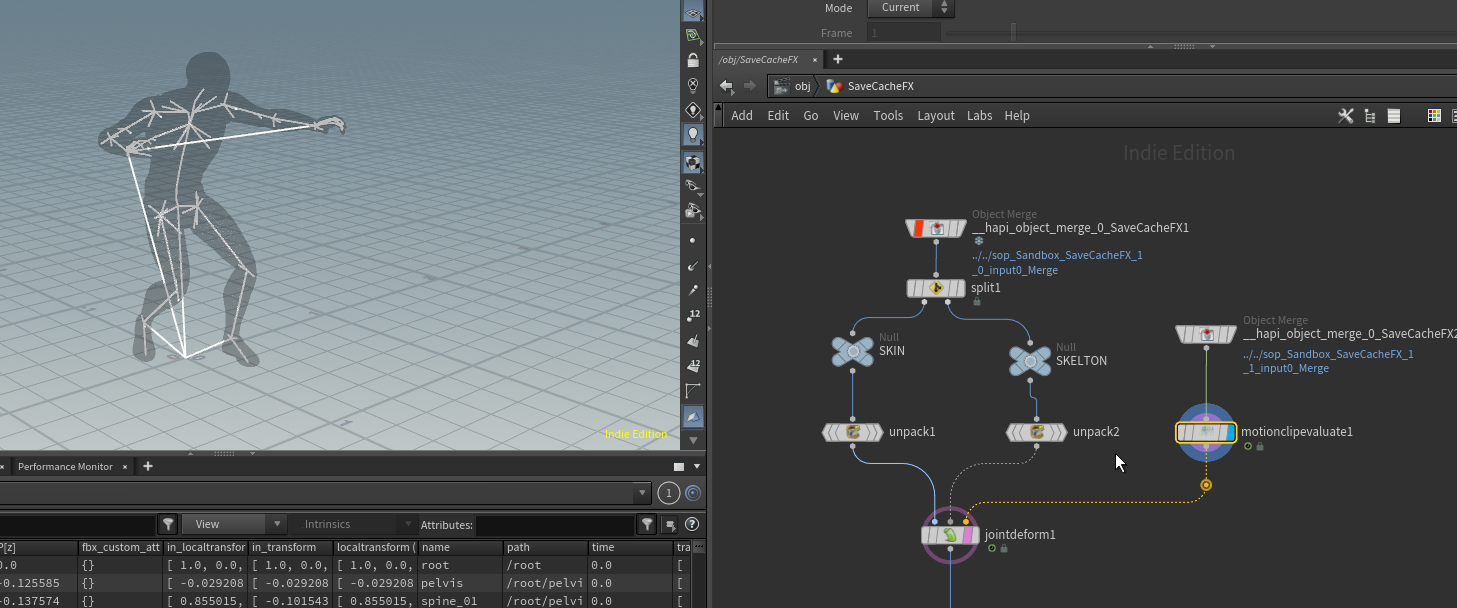Toggle display points marker option
This screenshot has height=608, width=1457.
tap(692, 240)
